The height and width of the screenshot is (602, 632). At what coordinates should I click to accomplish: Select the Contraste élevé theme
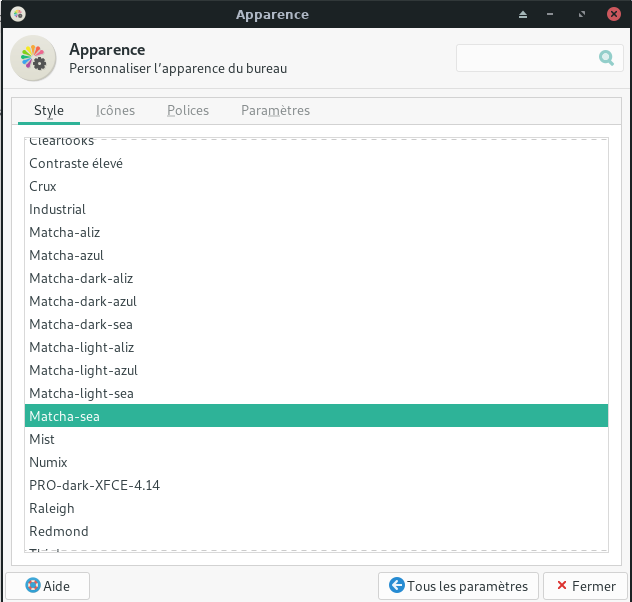(76, 163)
